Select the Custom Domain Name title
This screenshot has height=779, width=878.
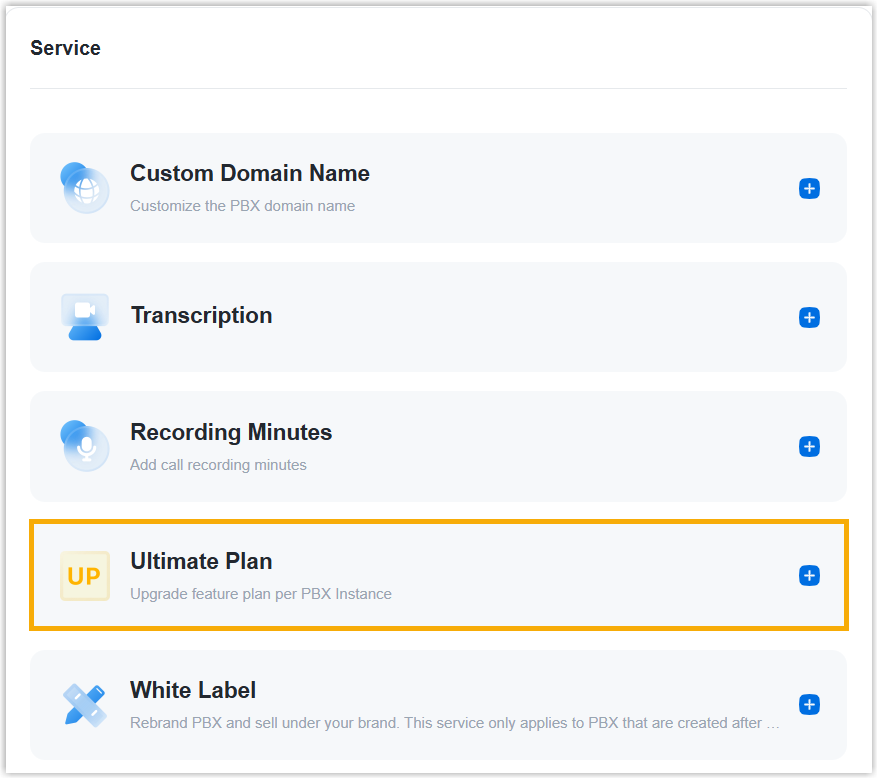pos(250,173)
